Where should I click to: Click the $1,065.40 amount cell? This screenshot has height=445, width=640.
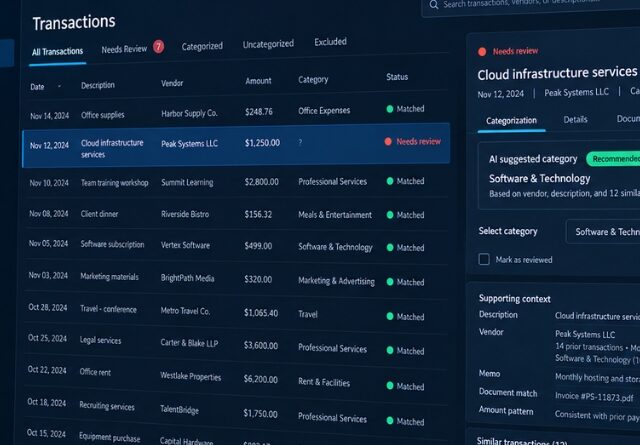[x=261, y=313]
